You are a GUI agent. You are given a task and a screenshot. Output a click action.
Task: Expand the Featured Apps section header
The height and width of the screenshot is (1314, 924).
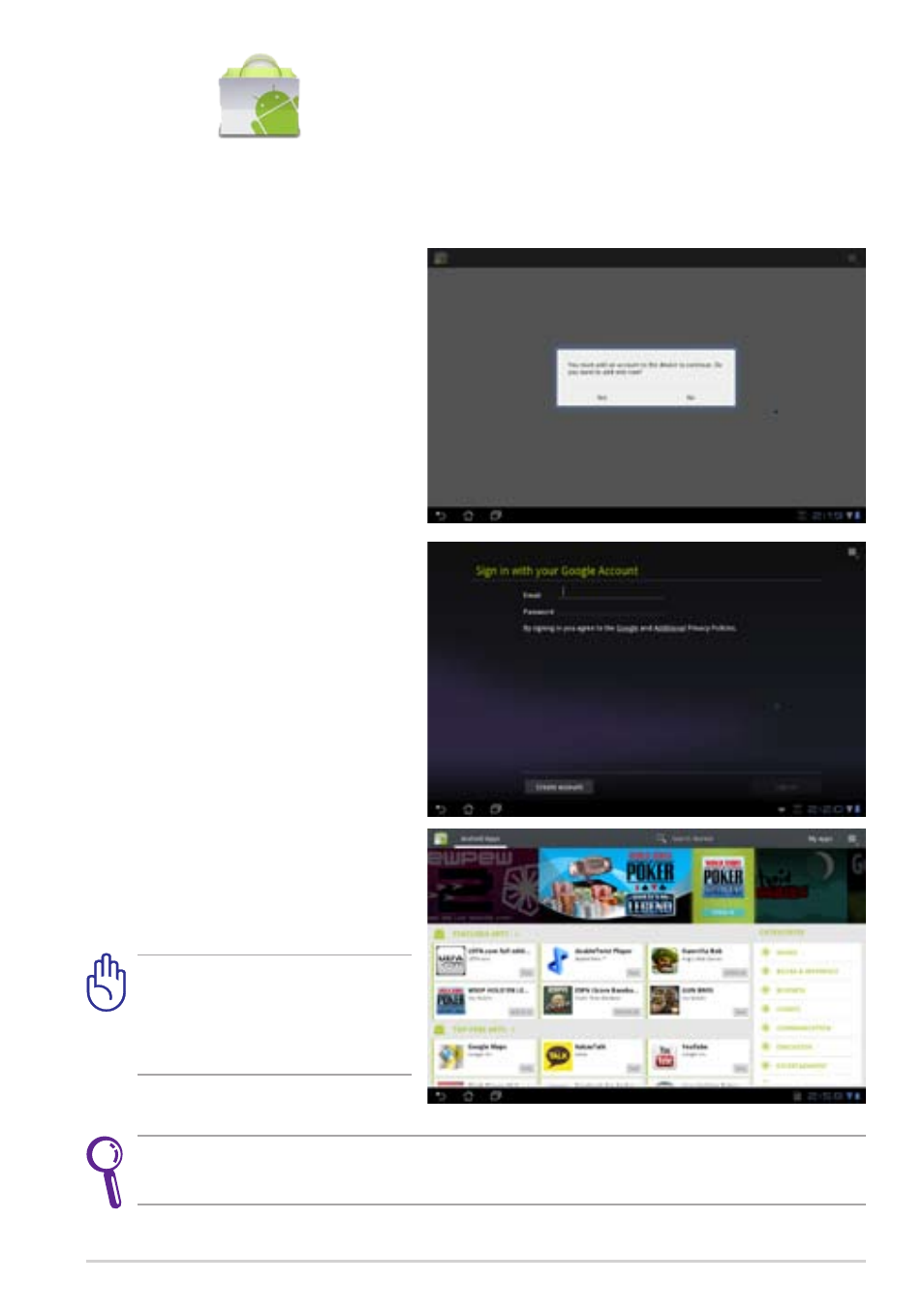click(x=477, y=933)
